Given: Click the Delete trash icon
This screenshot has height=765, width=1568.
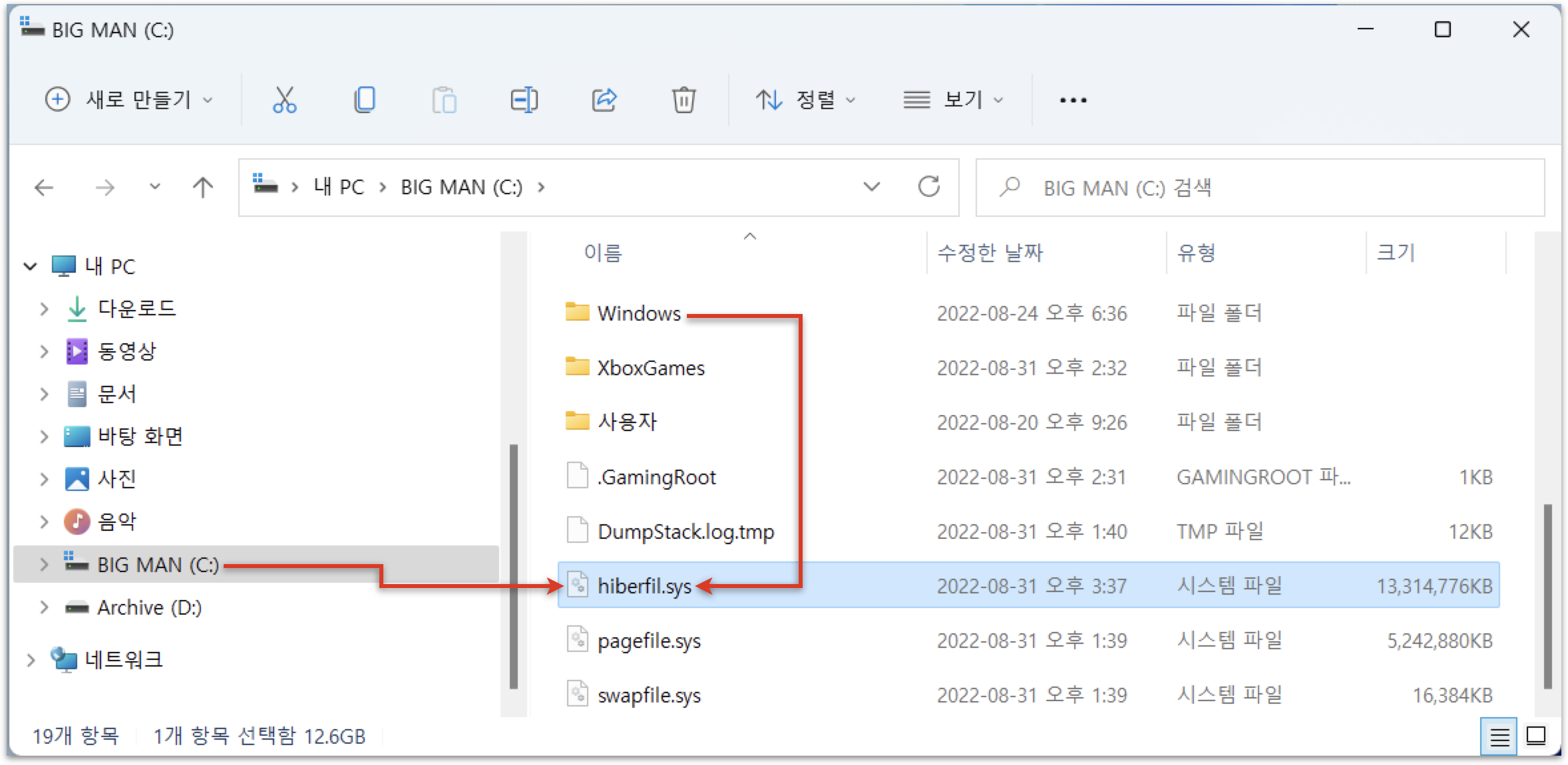Looking at the screenshot, I should coord(684,100).
